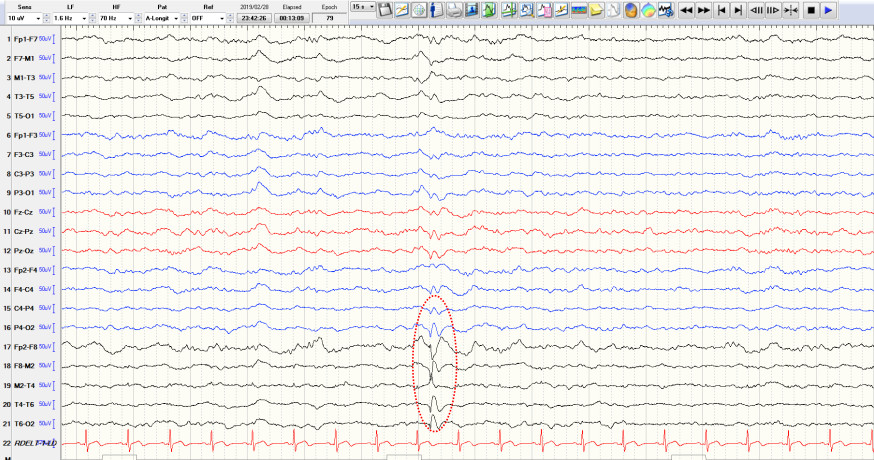Open the Sens 10 uV dropdown

pos(24,18)
